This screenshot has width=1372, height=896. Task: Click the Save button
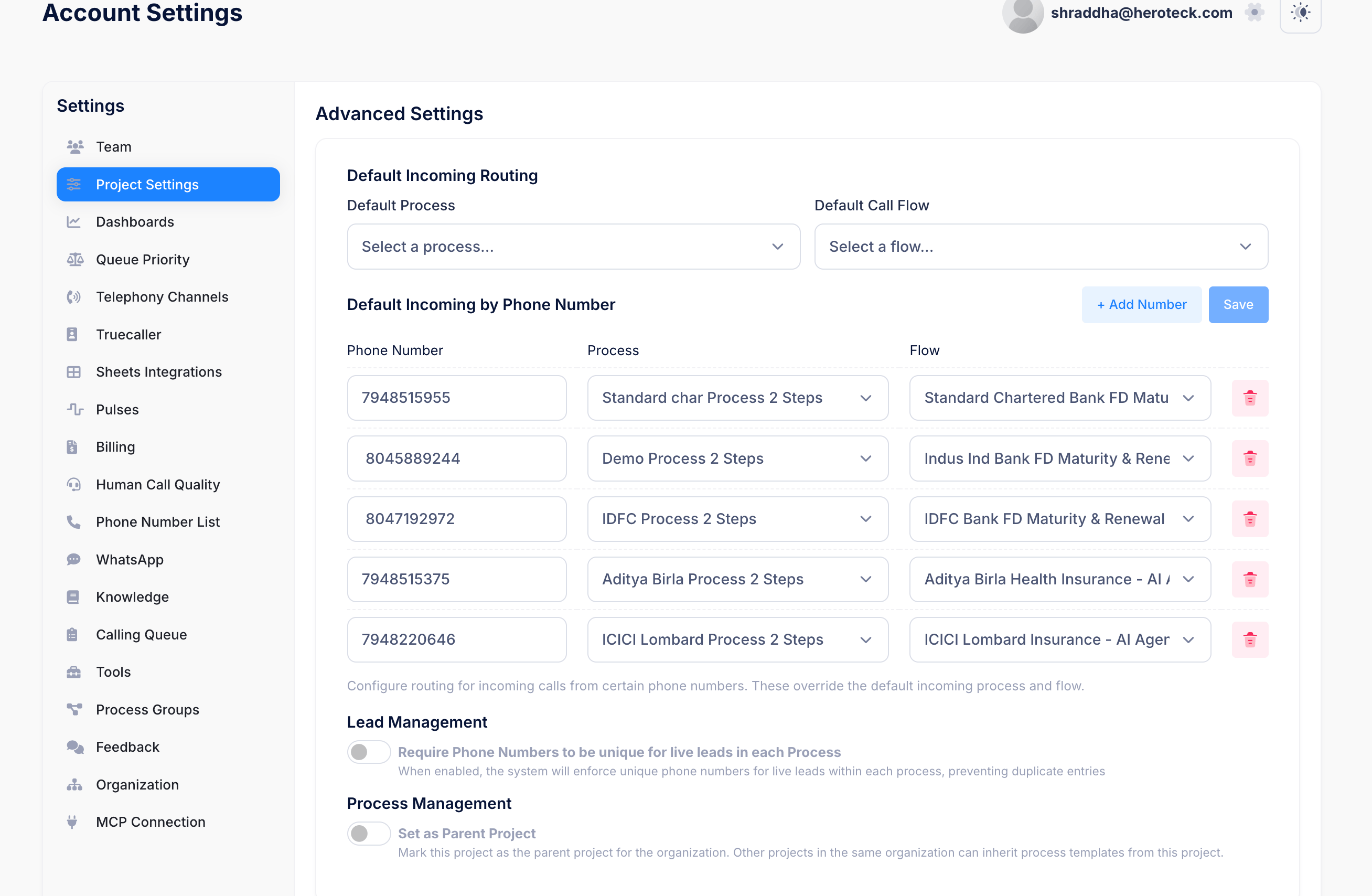[x=1238, y=304]
